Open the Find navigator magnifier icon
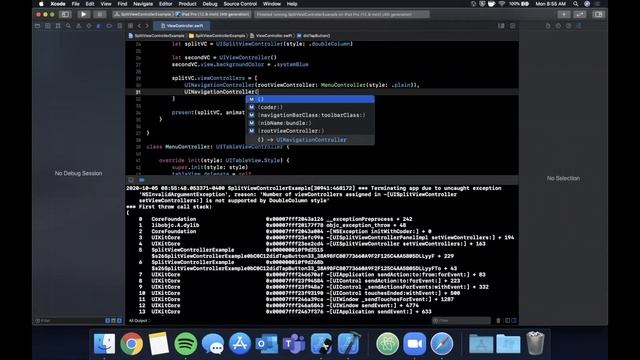 tap(68, 26)
